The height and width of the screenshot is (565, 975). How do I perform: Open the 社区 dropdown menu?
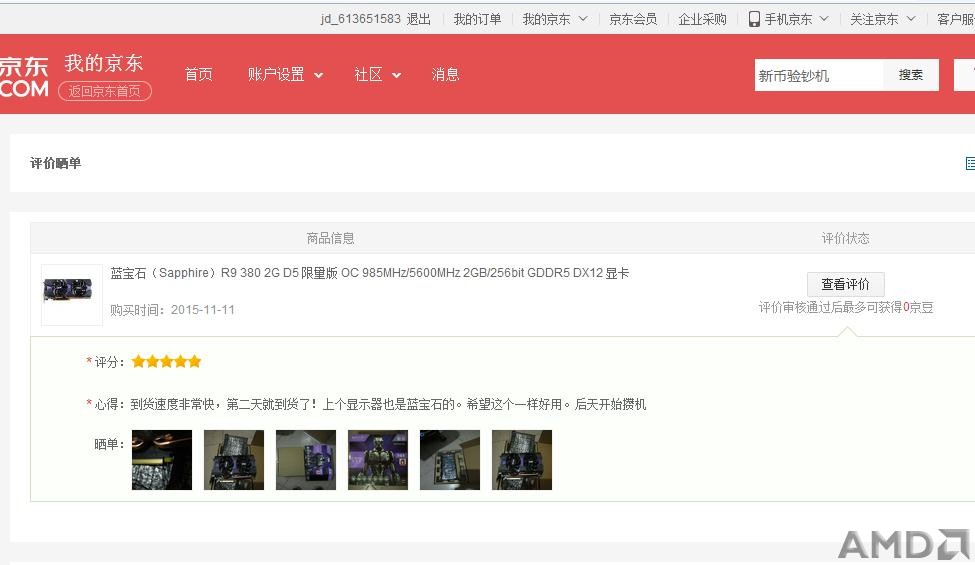coord(377,75)
